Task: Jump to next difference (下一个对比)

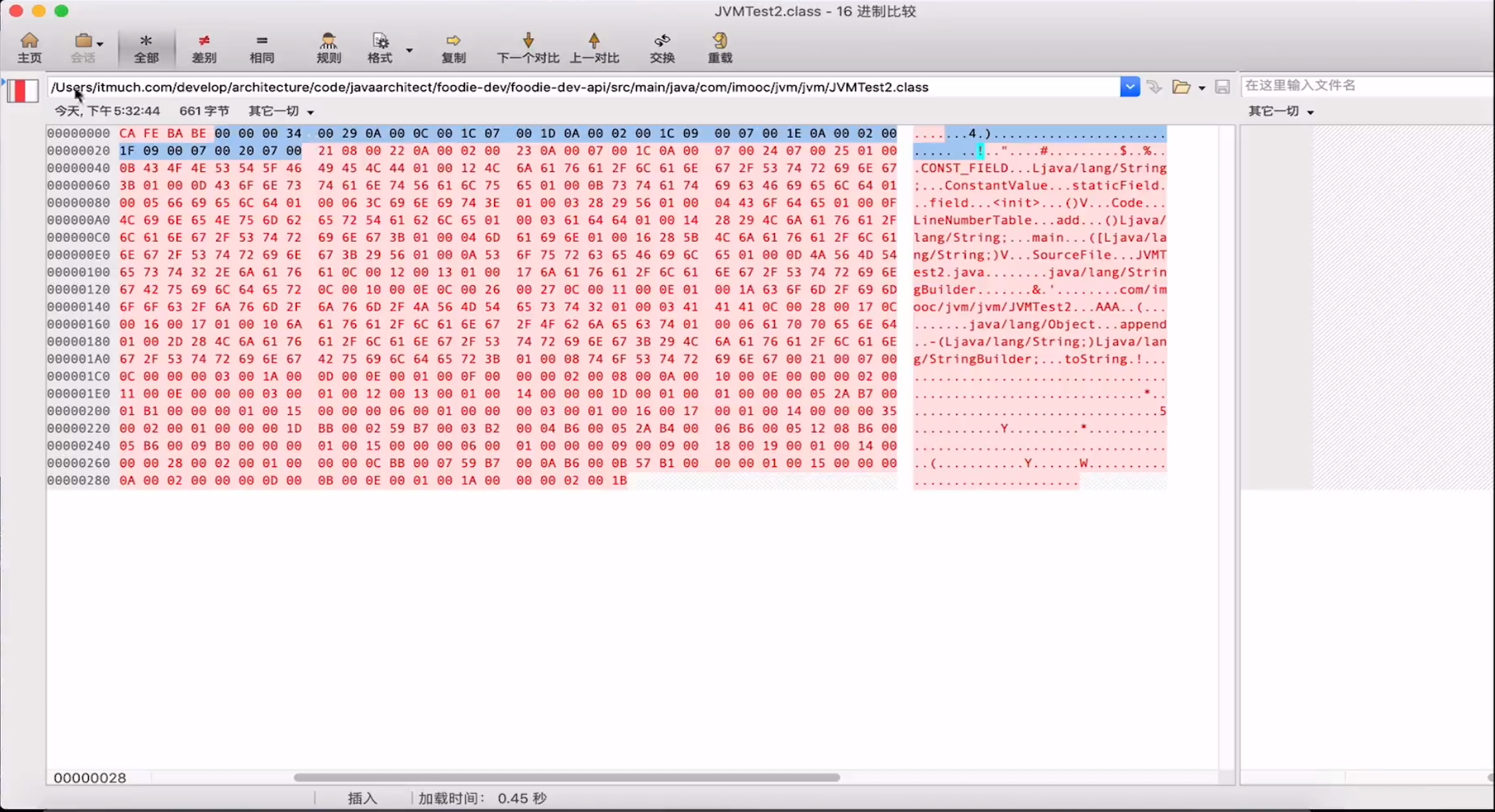Action: 528,48
